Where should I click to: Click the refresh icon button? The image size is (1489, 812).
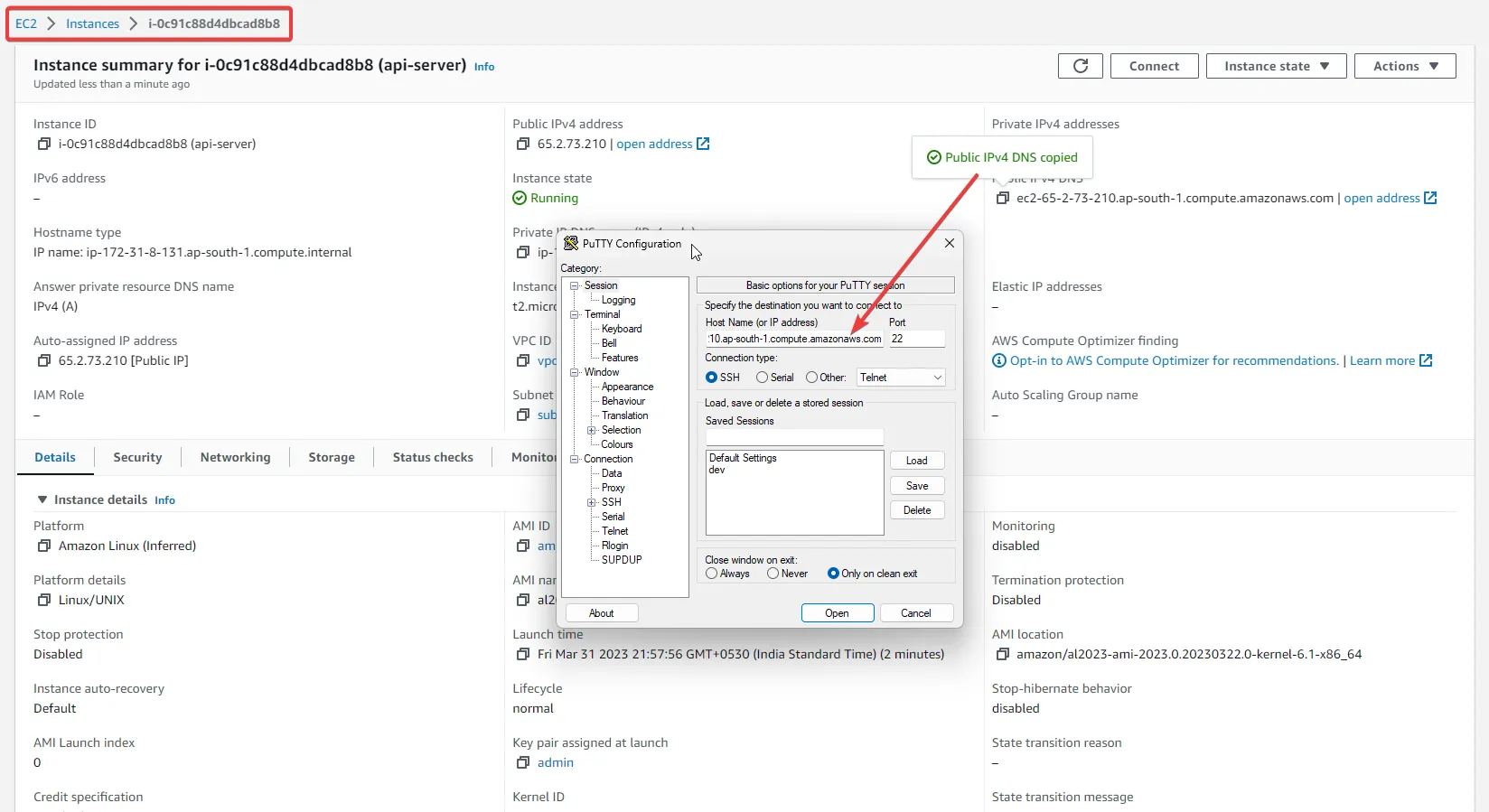[1081, 66]
